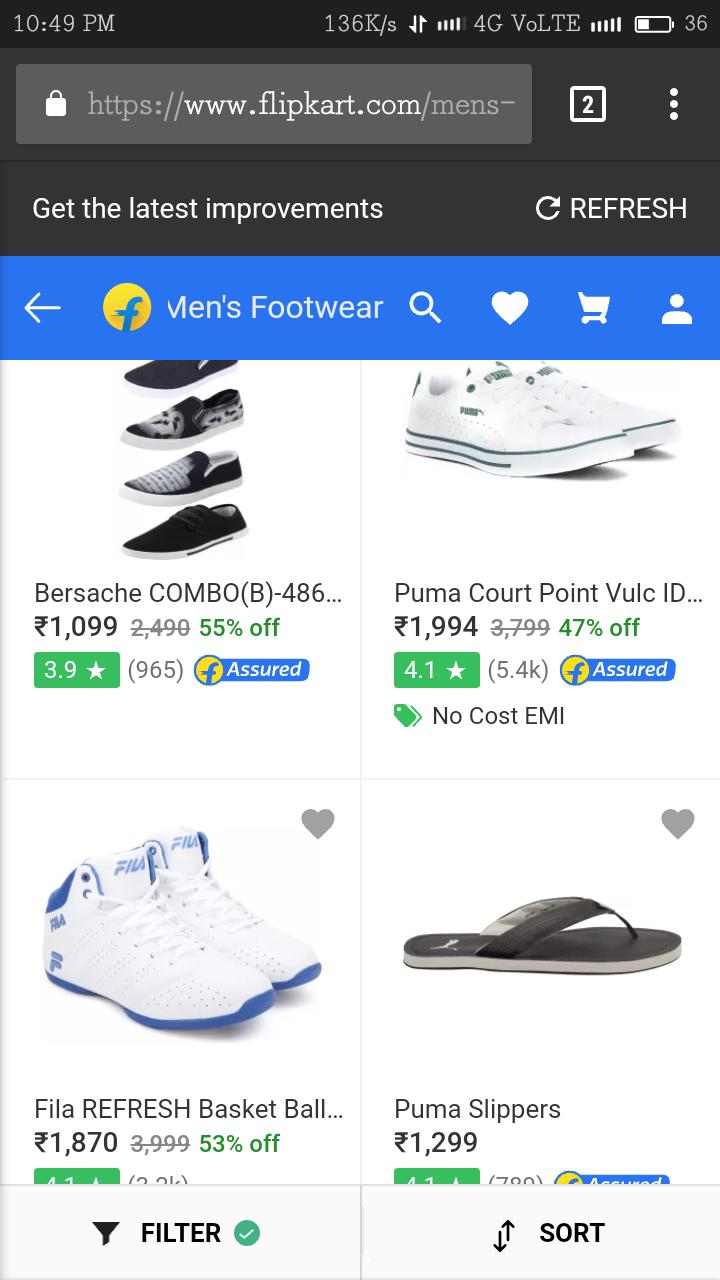
Task: Open the Flipkart logo home icon
Action: [x=127, y=308]
